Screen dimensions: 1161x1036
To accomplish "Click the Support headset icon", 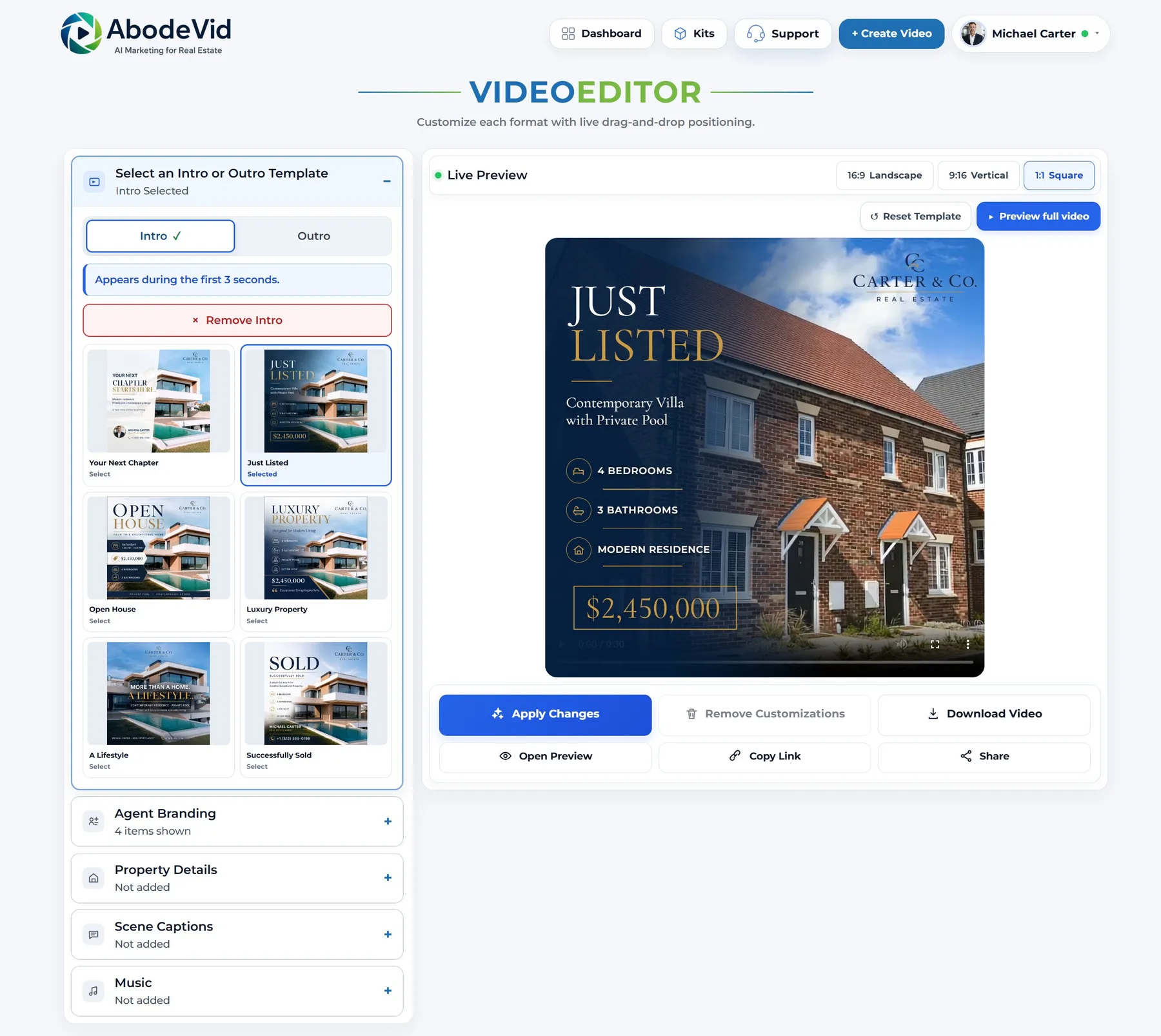I will point(755,34).
